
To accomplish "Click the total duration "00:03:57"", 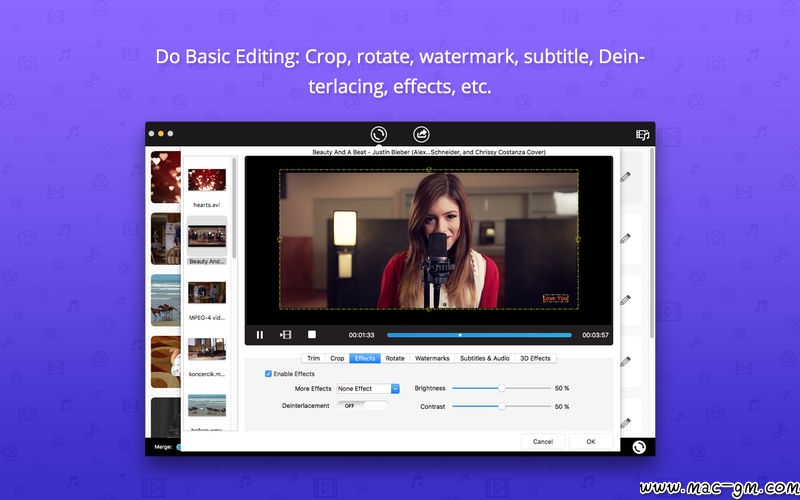I will point(595,335).
